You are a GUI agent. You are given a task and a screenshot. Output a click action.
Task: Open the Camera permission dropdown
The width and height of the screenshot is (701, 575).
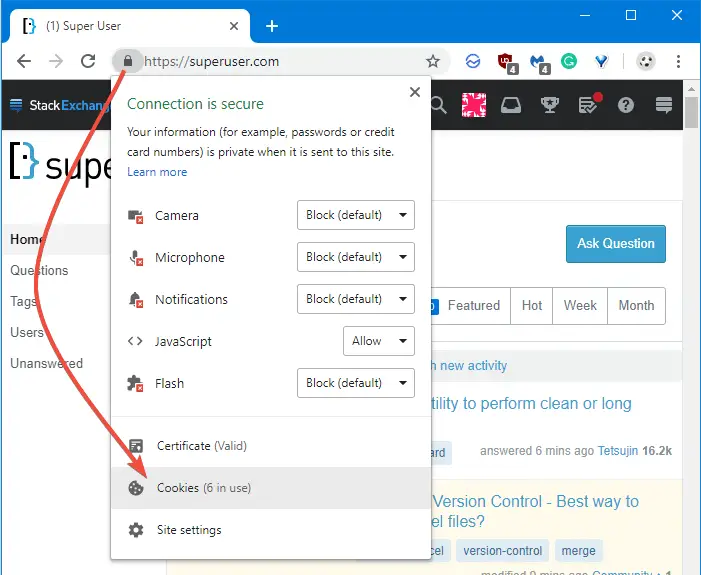(356, 215)
